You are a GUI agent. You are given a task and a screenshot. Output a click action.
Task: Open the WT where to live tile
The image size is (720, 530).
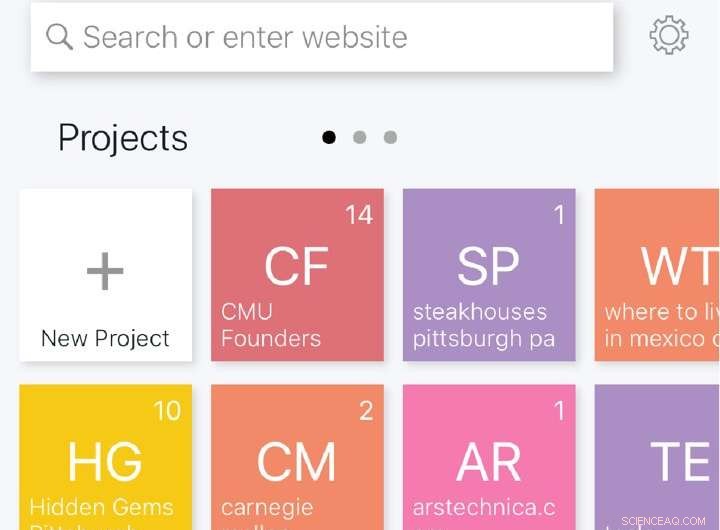click(657, 275)
